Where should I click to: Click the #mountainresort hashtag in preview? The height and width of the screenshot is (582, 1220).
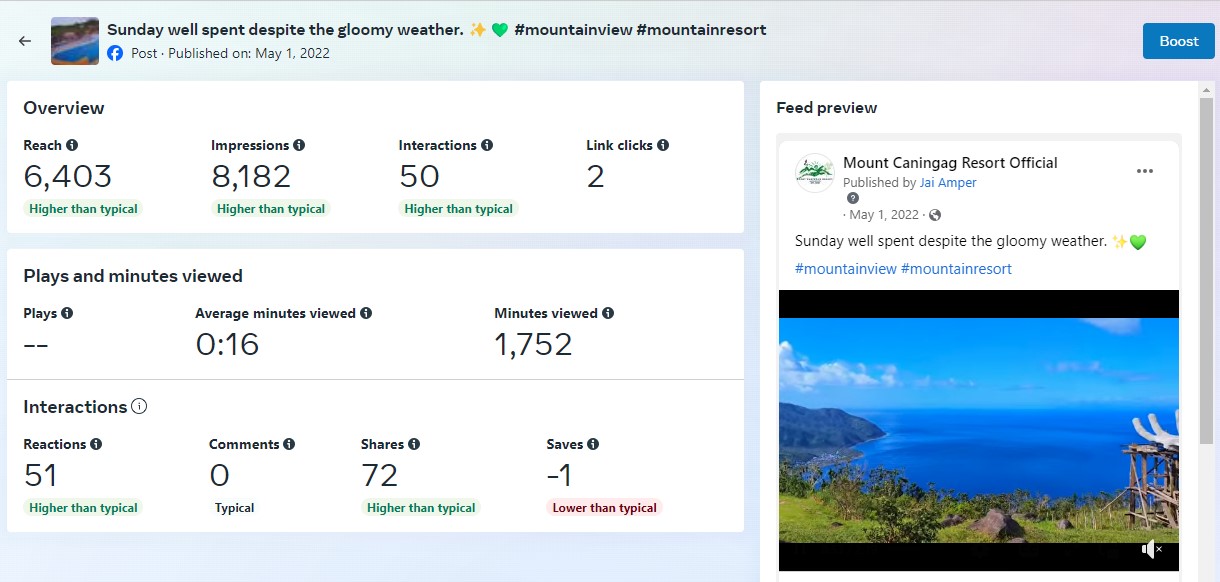click(x=956, y=269)
